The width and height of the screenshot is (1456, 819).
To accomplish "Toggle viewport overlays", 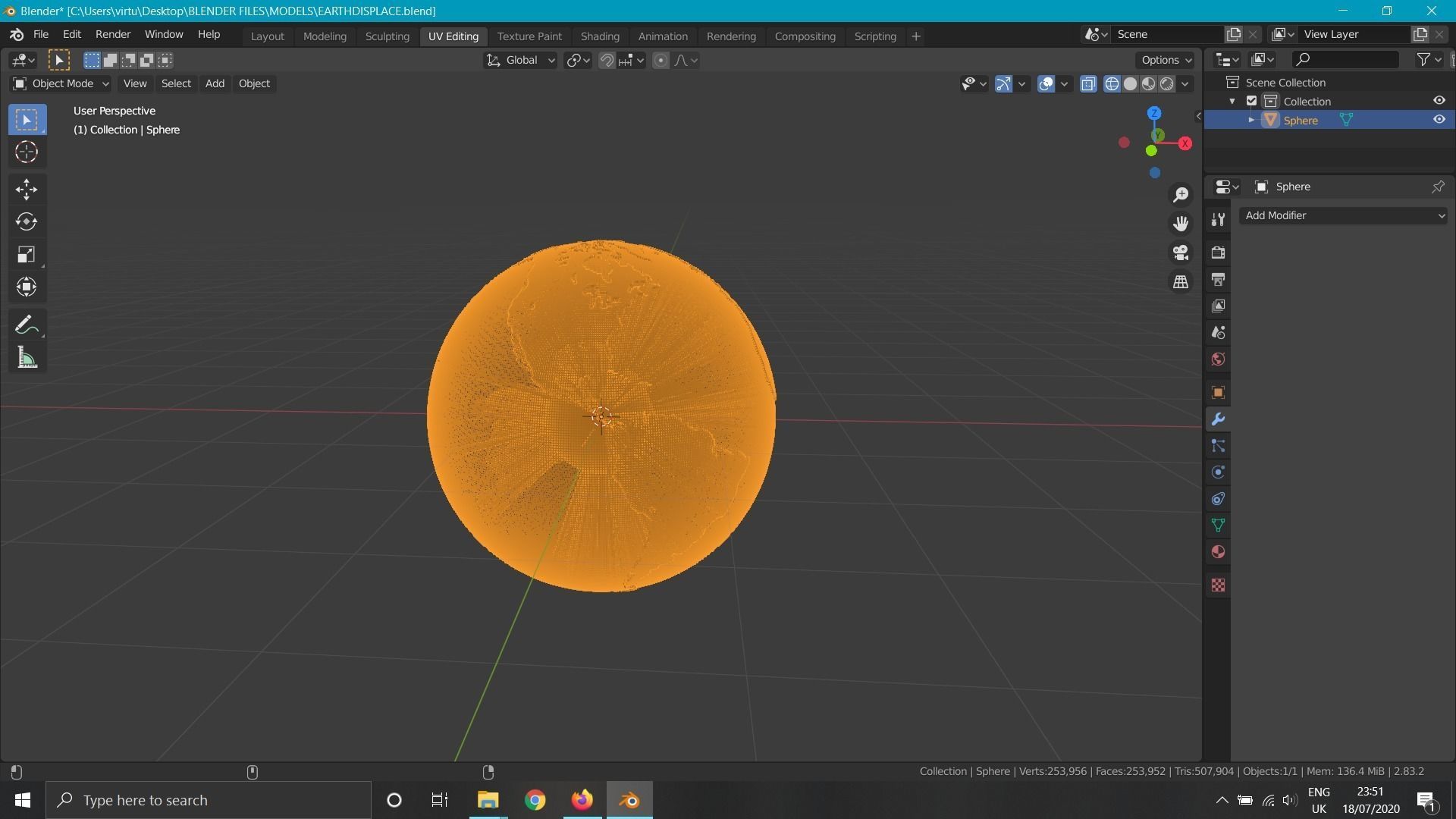I will [1046, 83].
